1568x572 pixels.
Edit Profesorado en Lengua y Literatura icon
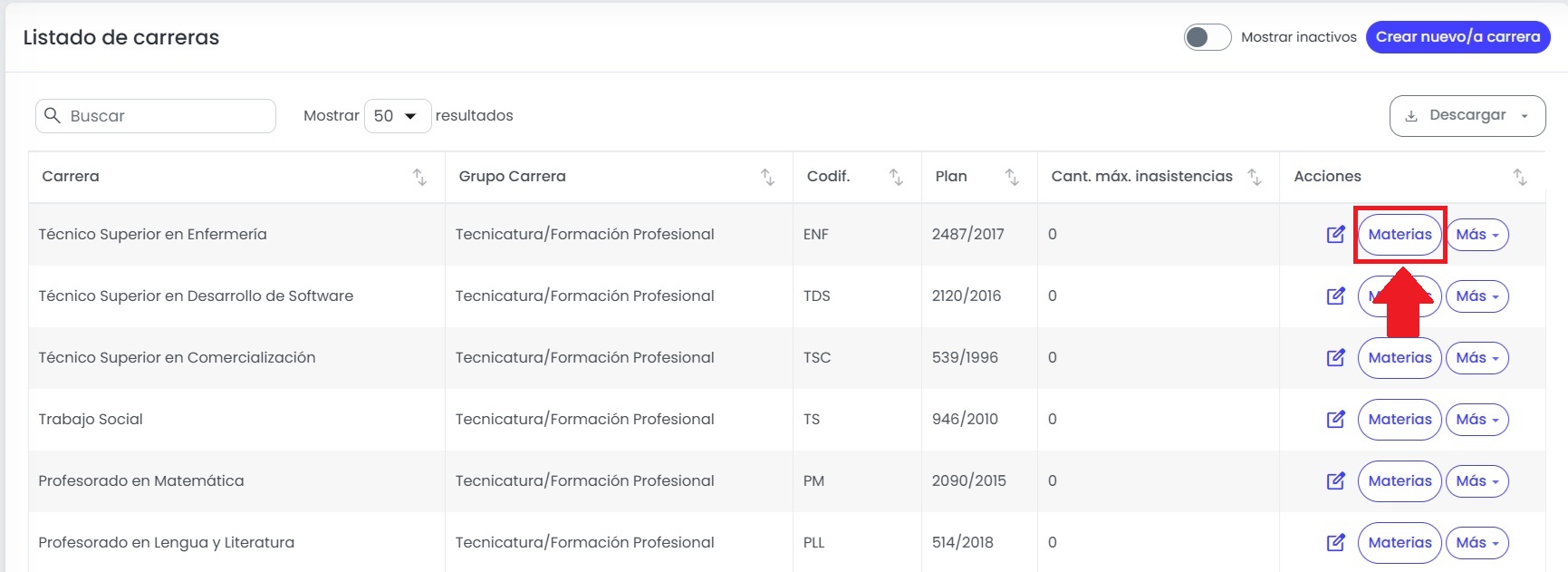[x=1335, y=543]
